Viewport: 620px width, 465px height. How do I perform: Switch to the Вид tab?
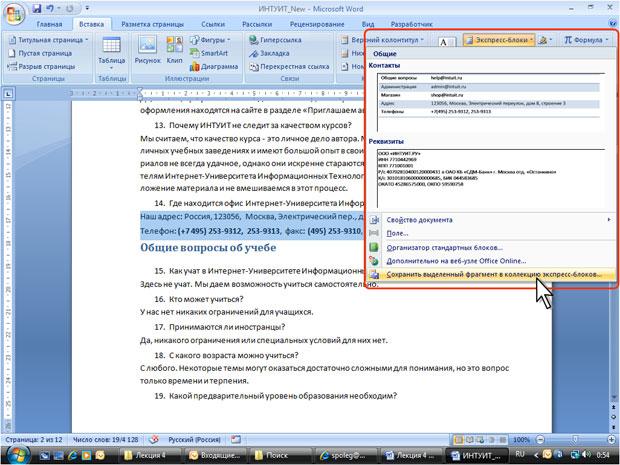click(x=368, y=24)
